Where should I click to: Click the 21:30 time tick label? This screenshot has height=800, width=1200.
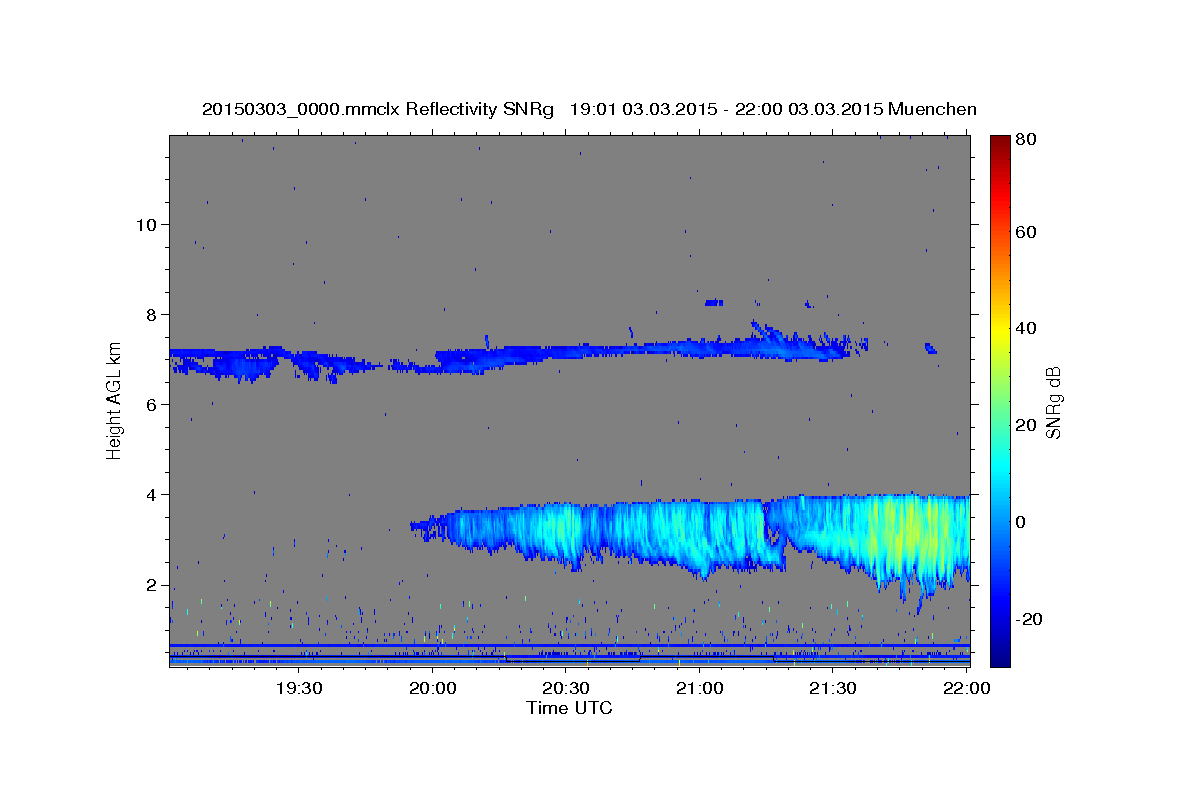(832, 688)
